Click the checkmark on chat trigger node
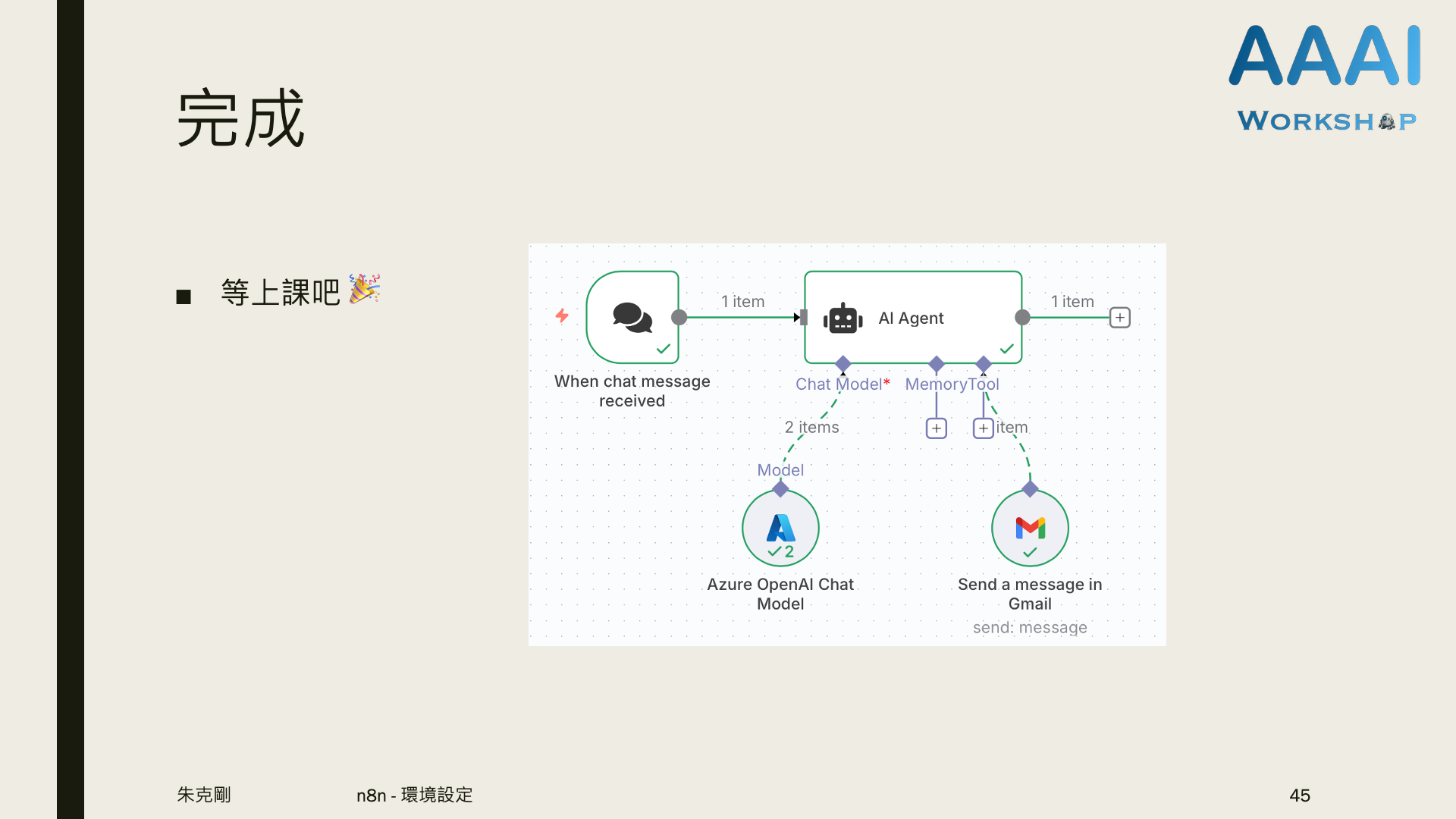 click(x=664, y=349)
